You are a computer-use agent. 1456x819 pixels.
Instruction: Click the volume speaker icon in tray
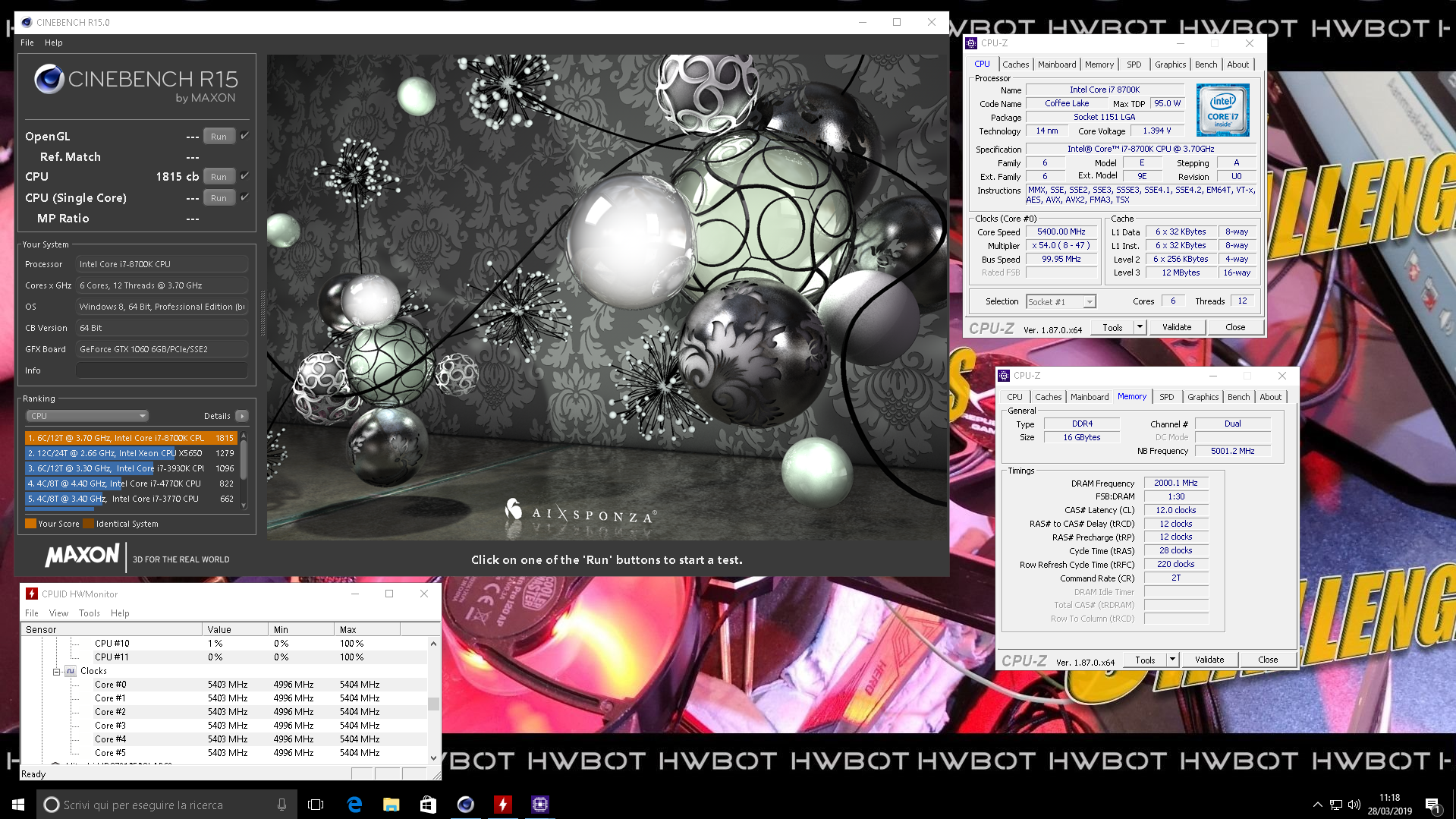click(x=1354, y=805)
